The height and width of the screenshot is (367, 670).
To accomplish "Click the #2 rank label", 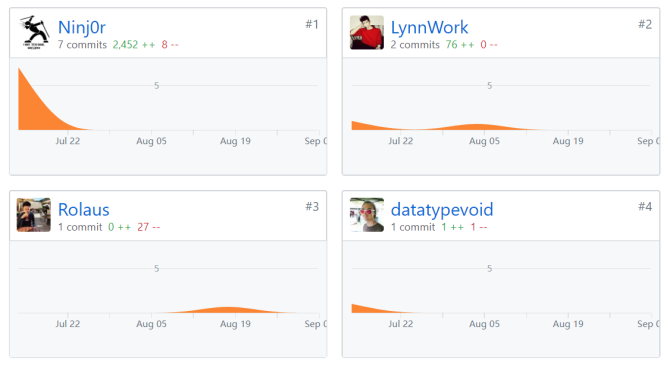I will click(x=645, y=24).
